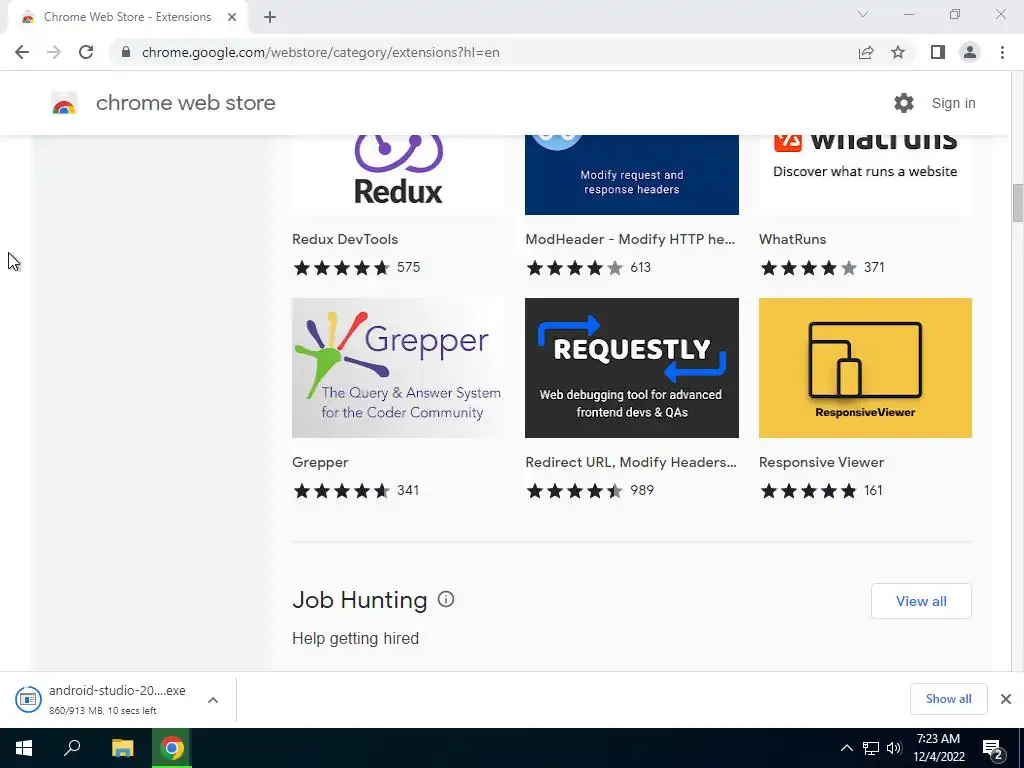Click the ModHeader 613 rating
Viewport: 1024px width, 768px height.
[x=588, y=267]
